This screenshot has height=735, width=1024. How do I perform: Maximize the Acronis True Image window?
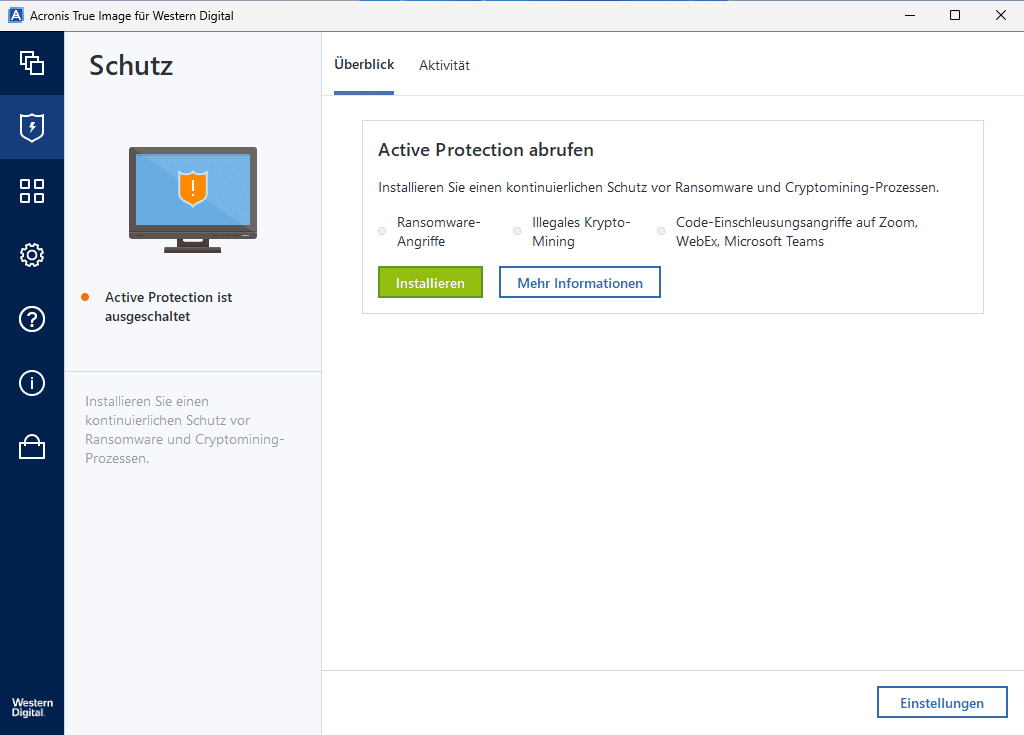coord(955,15)
